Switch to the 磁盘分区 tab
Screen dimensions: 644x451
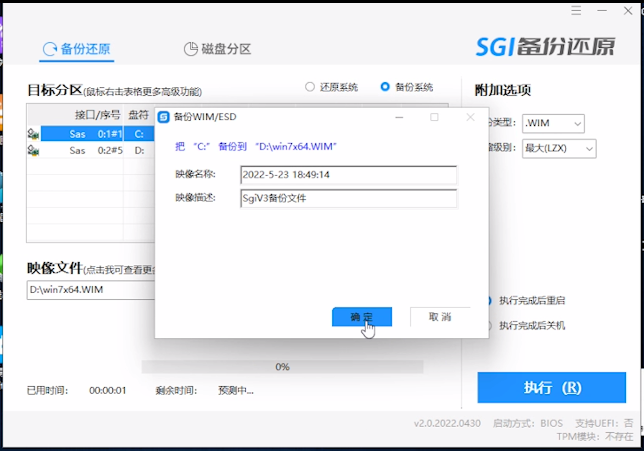tap(218, 49)
